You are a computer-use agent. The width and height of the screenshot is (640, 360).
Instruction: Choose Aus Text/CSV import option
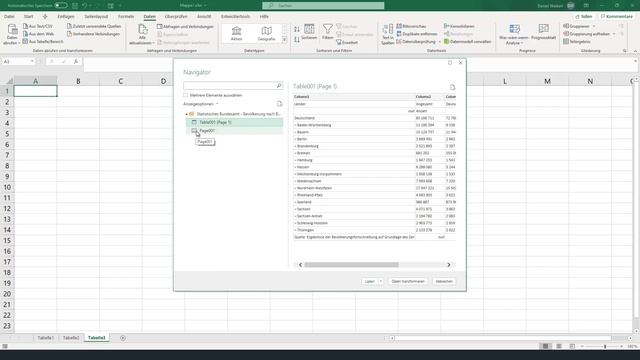point(38,26)
